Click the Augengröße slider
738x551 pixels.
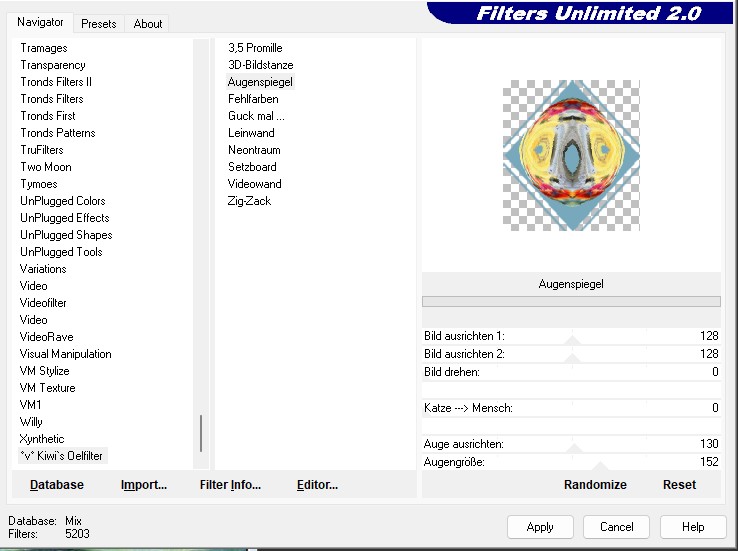point(571,462)
